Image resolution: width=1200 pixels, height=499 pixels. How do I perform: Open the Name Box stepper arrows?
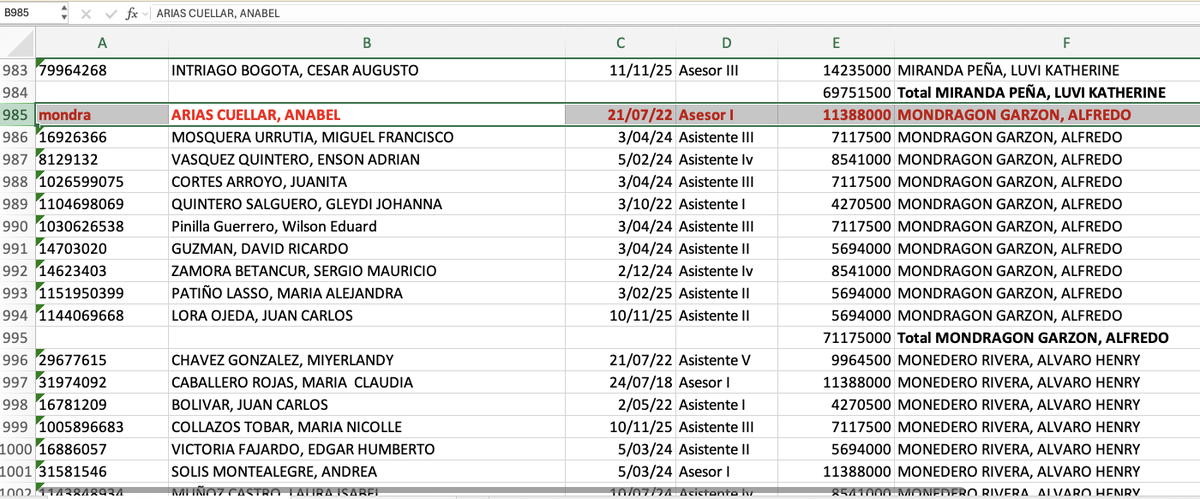[x=65, y=14]
